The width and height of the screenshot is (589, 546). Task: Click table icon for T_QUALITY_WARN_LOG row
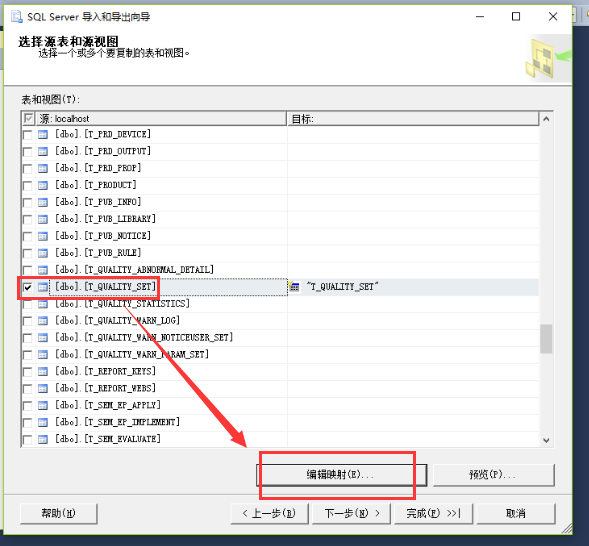click(x=43, y=321)
